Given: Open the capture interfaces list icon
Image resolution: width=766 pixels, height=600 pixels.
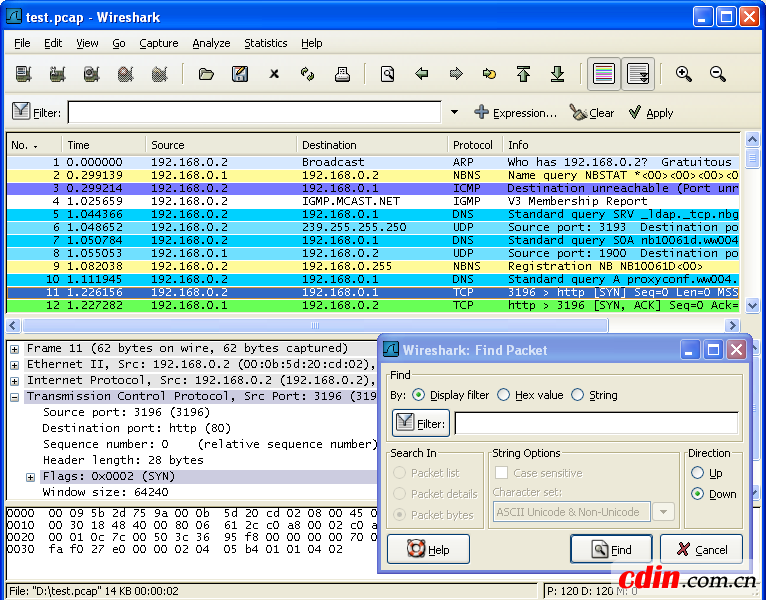Looking at the screenshot, I should 23,74.
